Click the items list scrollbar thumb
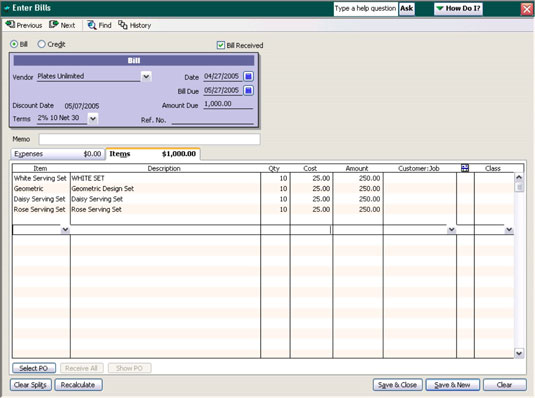The image size is (535, 398). pyautogui.click(x=519, y=187)
